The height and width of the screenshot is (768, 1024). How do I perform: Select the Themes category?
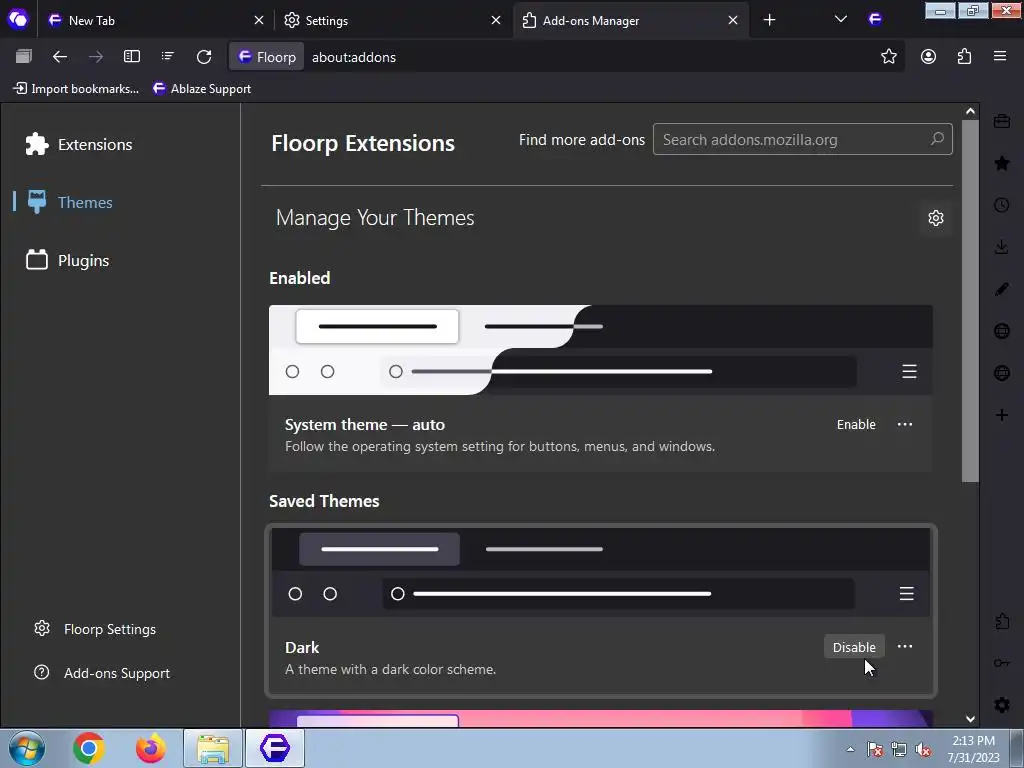(x=69, y=202)
